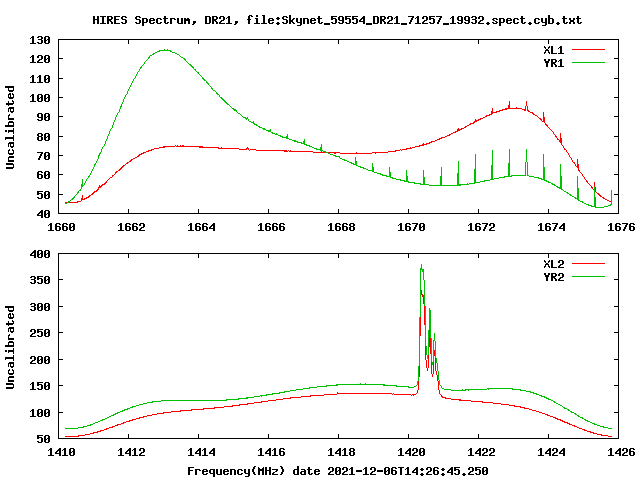Click the 1410 x-axis tick label
Image resolution: width=640 pixels, height=480 pixels.
pos(61,452)
